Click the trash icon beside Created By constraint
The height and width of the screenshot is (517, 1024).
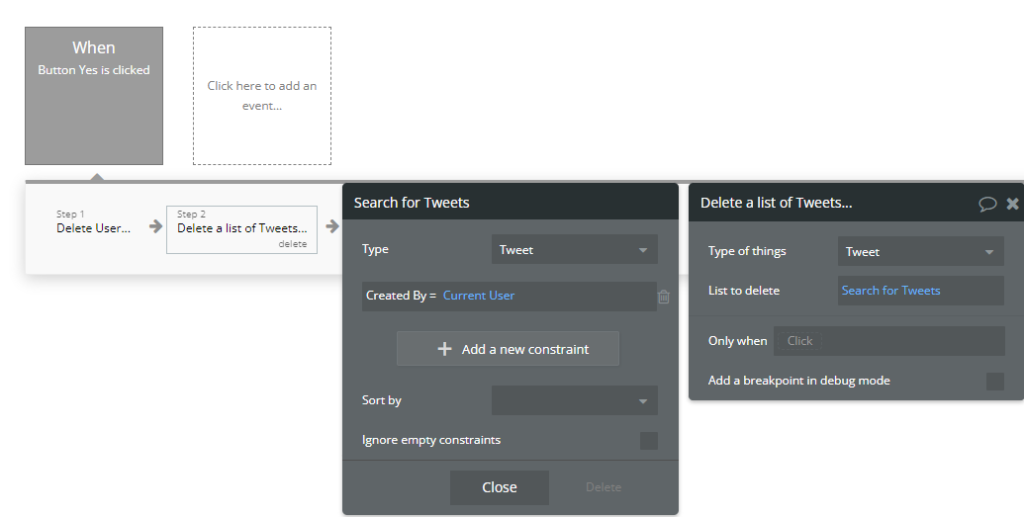coord(664,296)
